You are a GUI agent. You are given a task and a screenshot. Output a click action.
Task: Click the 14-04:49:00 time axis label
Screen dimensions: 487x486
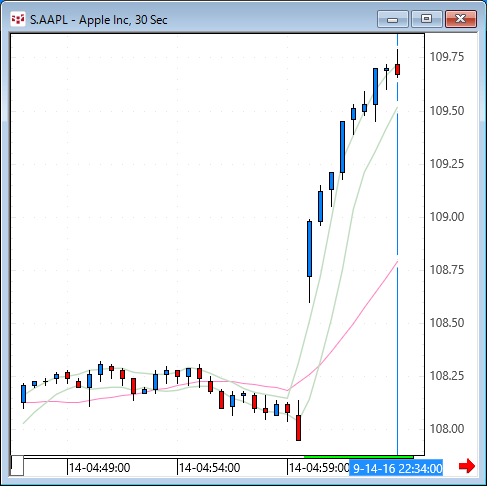(x=99, y=468)
